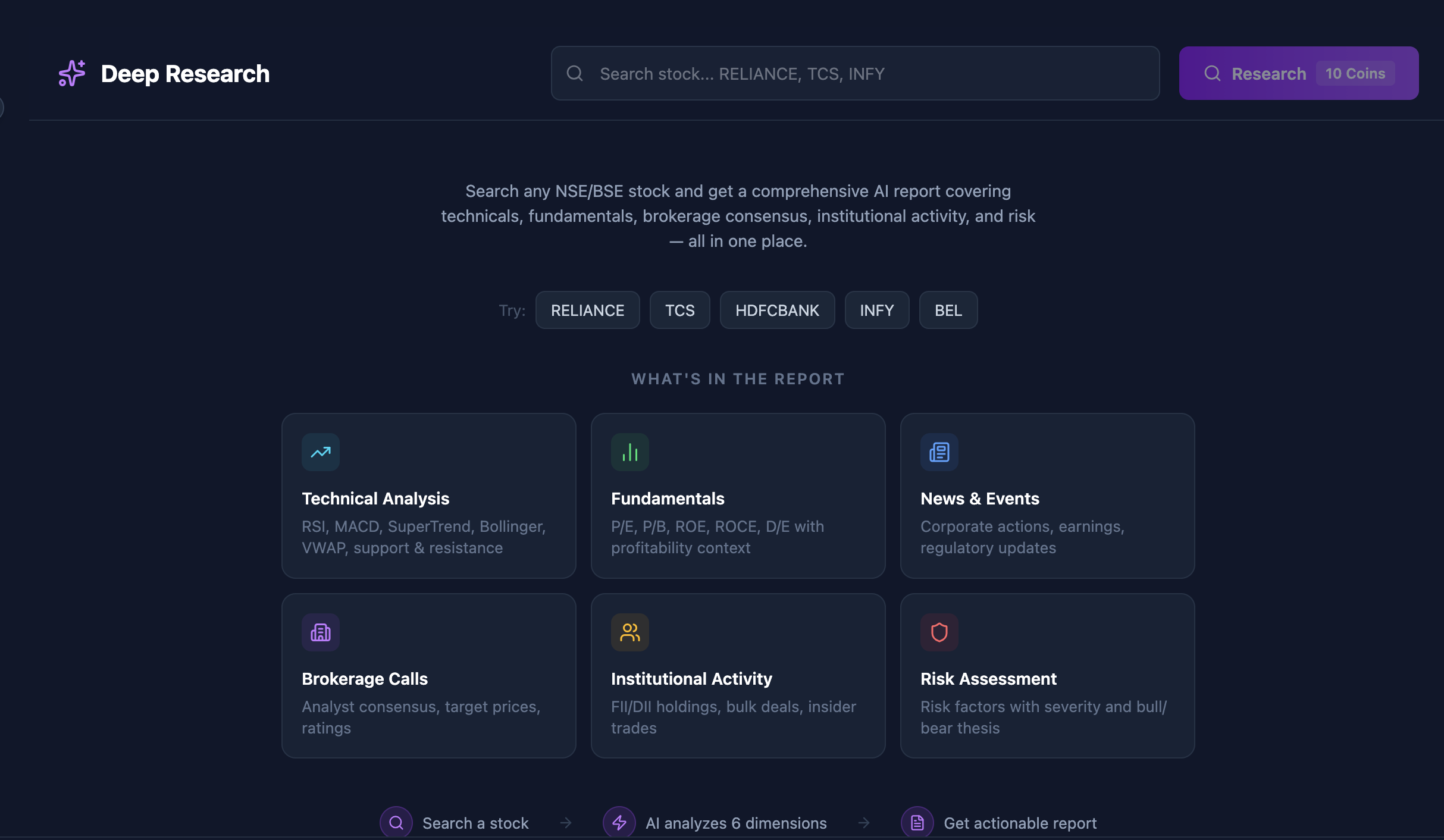Click the Risk Assessment shield icon

938,632
